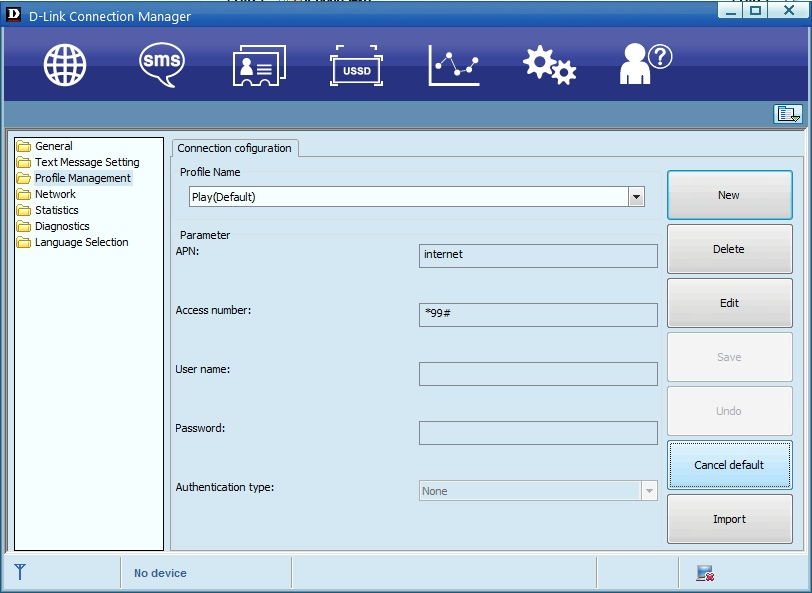
Task: Click the Save button
Action: 730,357
